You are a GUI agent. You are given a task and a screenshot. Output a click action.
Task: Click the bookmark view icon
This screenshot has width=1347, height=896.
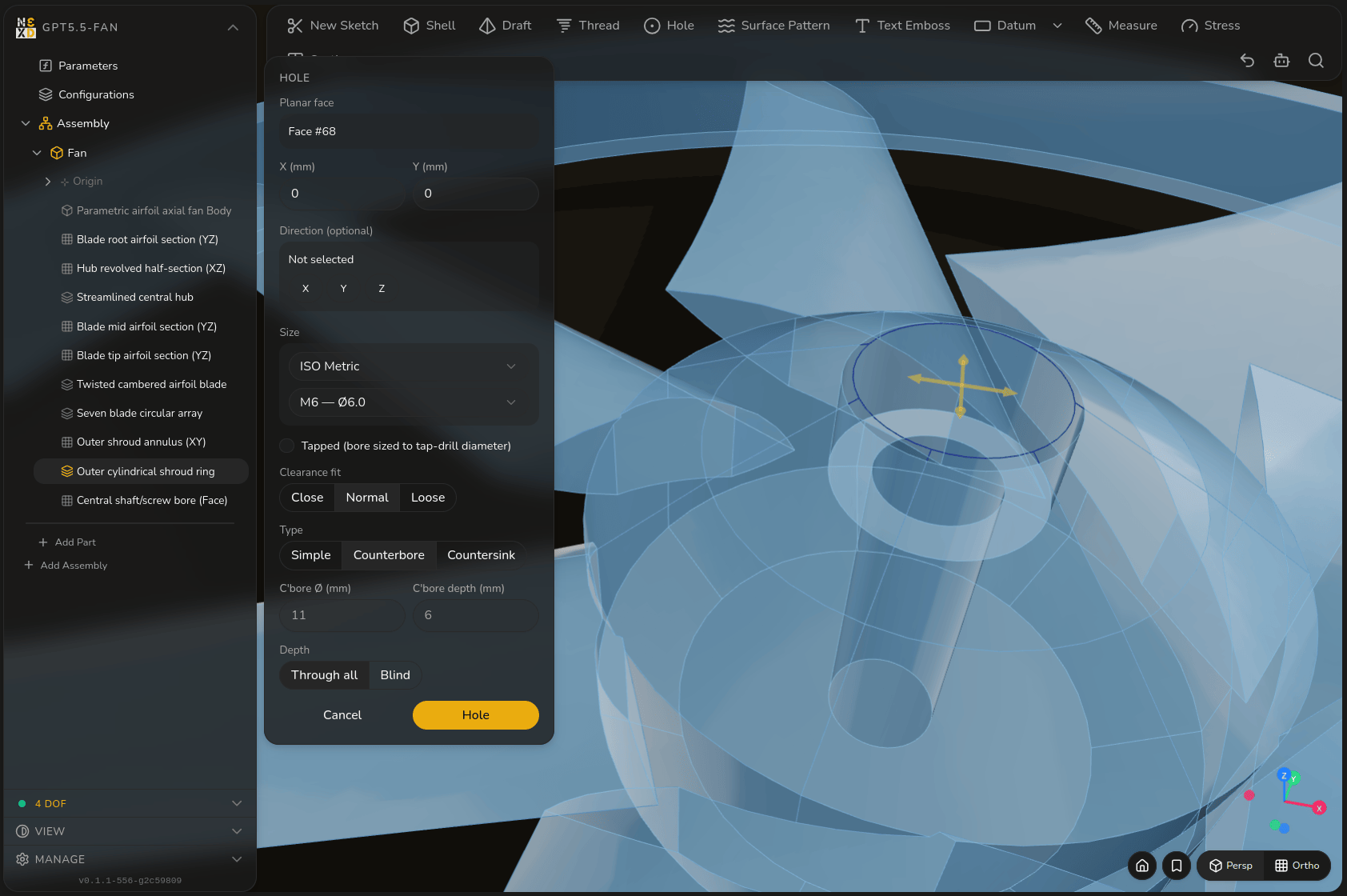1177,866
